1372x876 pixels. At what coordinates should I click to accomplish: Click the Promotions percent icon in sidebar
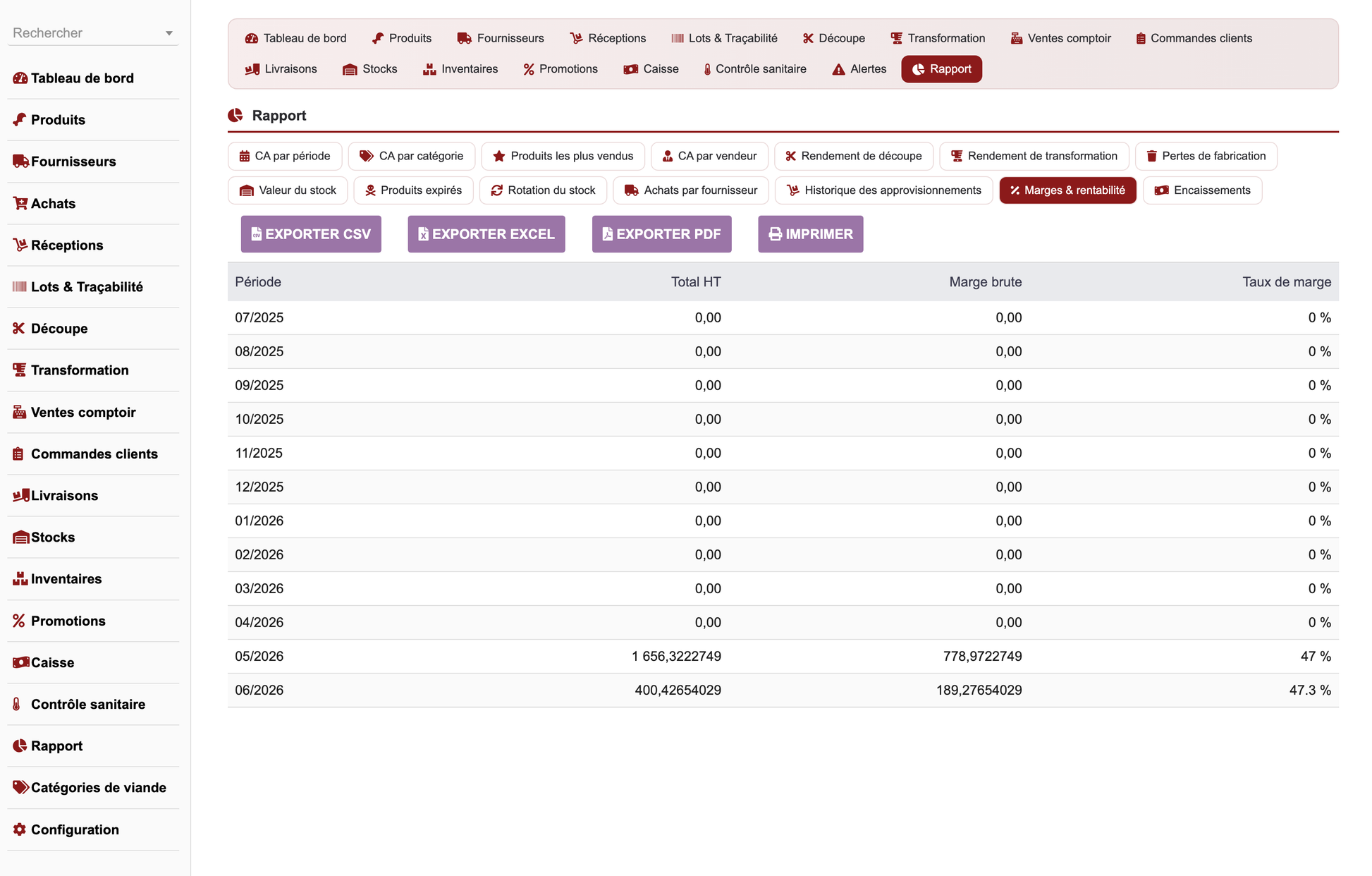19,621
